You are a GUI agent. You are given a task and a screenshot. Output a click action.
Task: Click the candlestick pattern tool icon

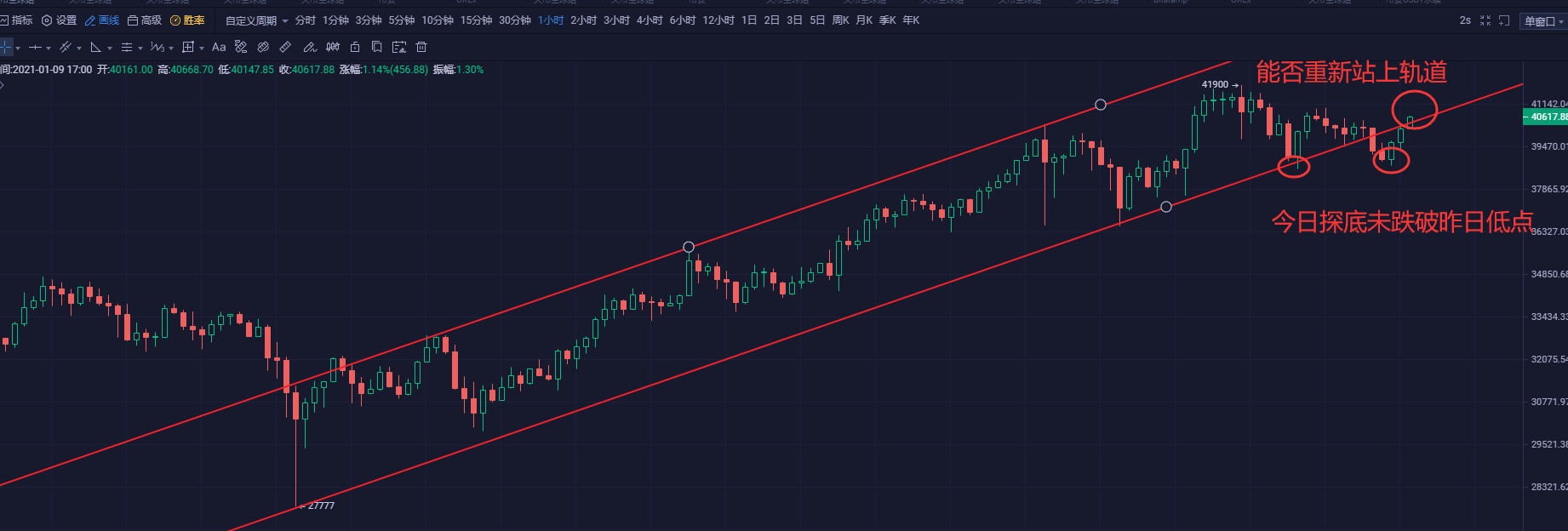tap(333, 47)
